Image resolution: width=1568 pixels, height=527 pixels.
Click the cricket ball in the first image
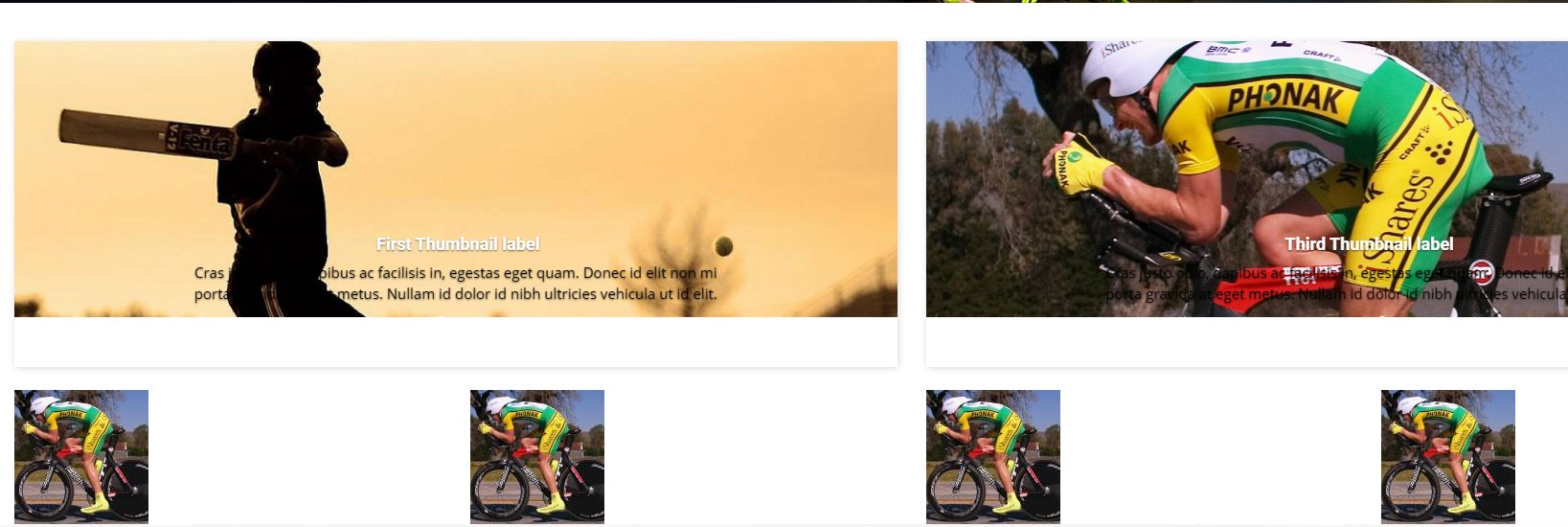(x=724, y=246)
